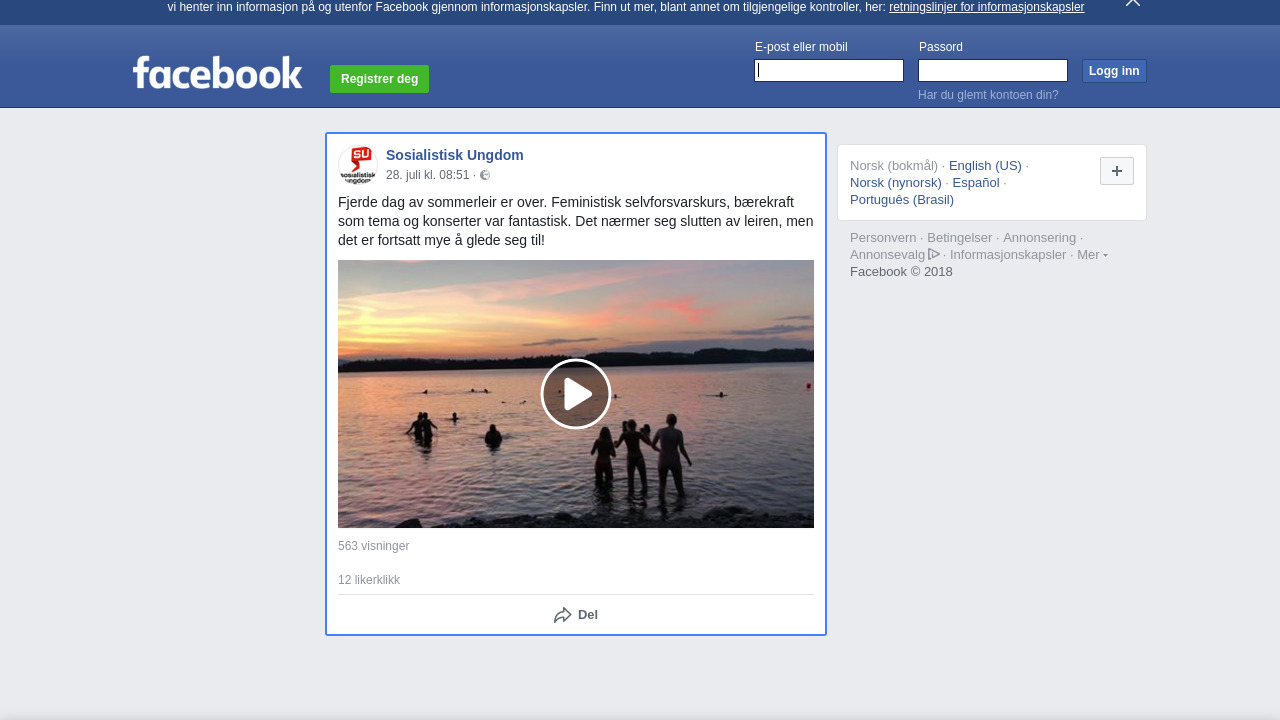Image resolution: width=1280 pixels, height=720 pixels.
Task: Open Sosialistisk Ungdom profile picture
Action: [x=358, y=165]
